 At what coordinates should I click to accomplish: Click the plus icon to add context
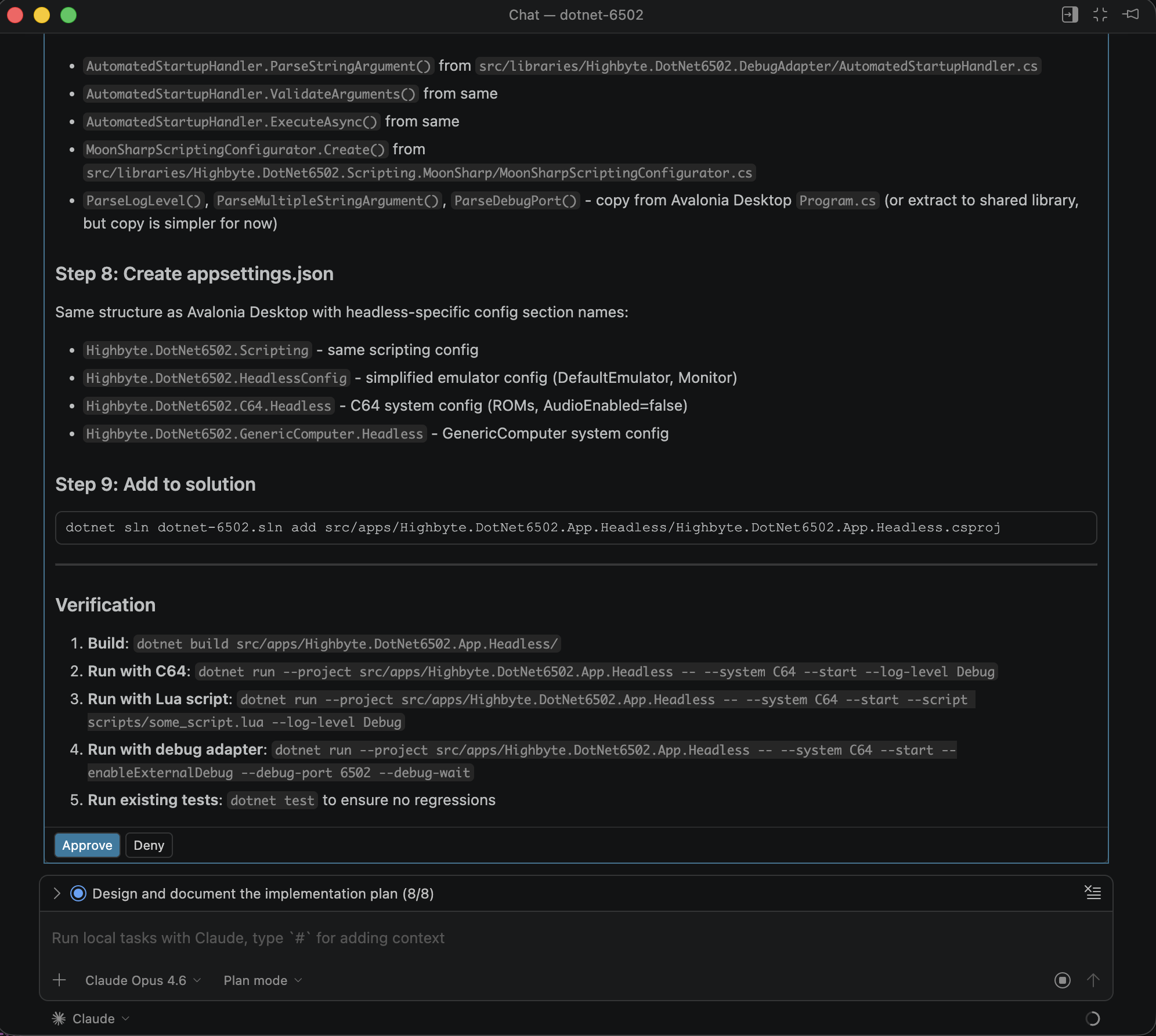tap(59, 980)
